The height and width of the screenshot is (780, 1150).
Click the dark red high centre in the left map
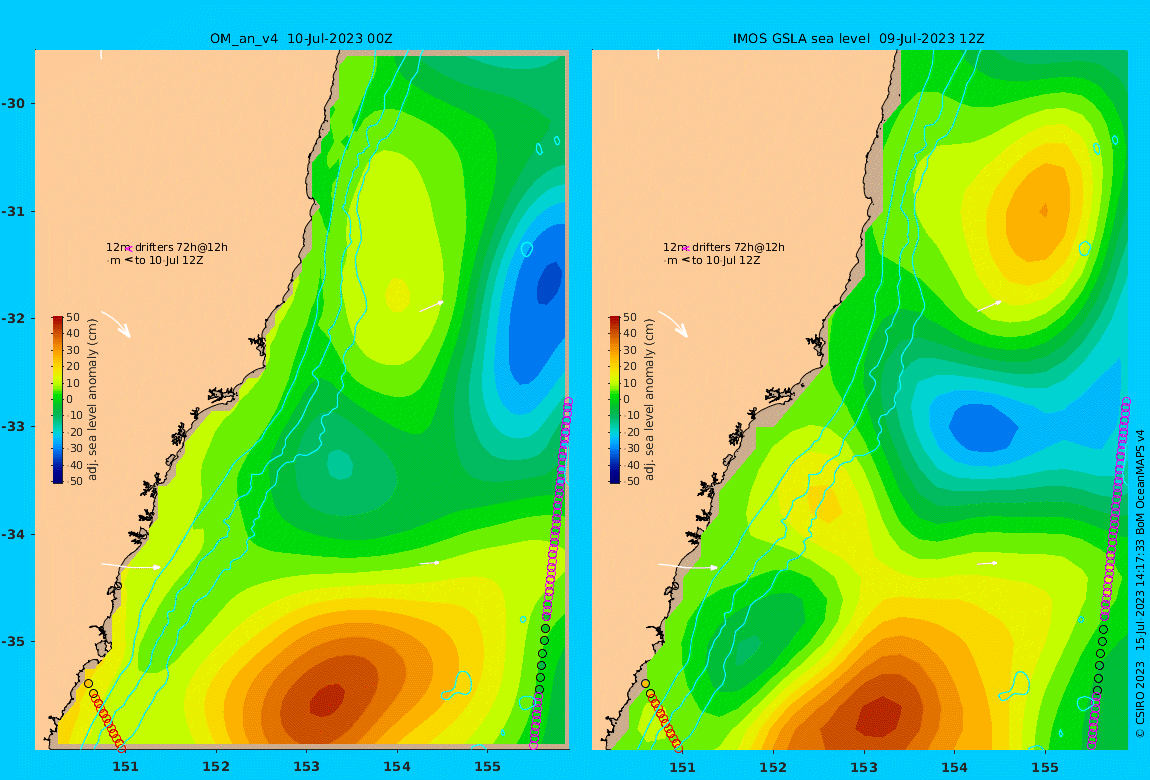click(326, 700)
